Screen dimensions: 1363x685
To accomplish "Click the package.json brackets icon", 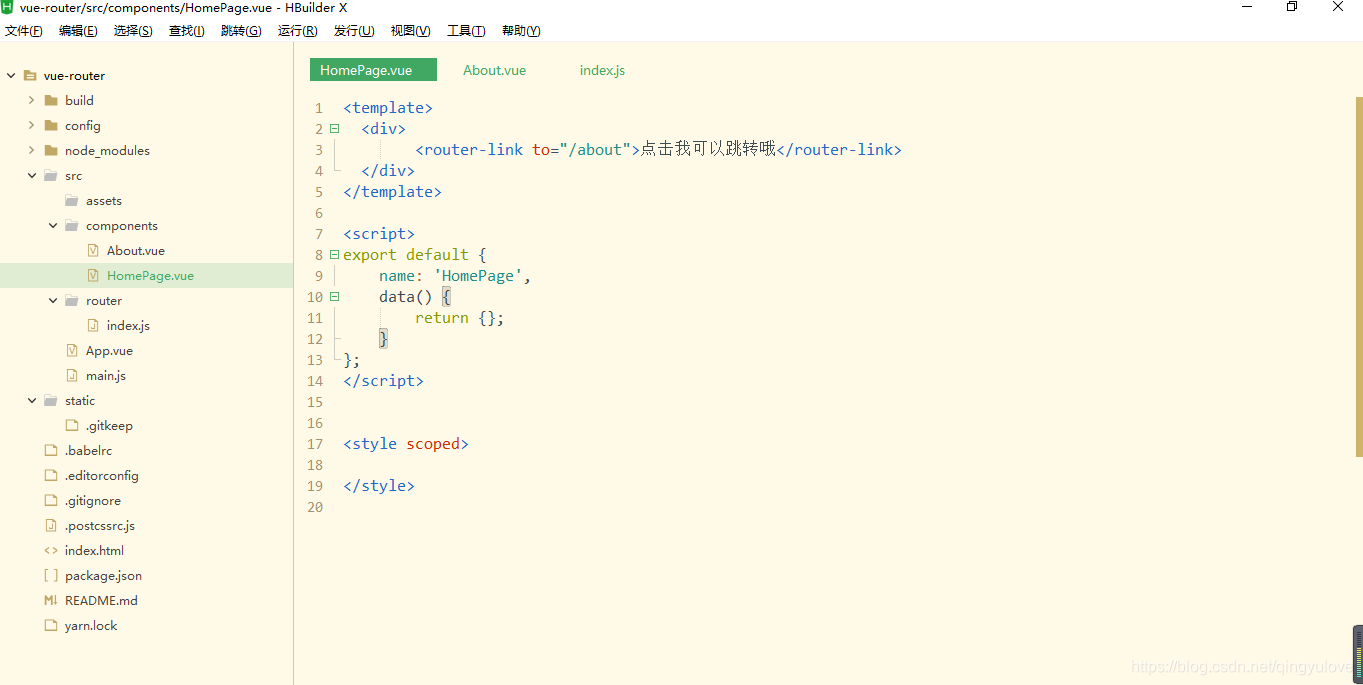I will point(51,575).
